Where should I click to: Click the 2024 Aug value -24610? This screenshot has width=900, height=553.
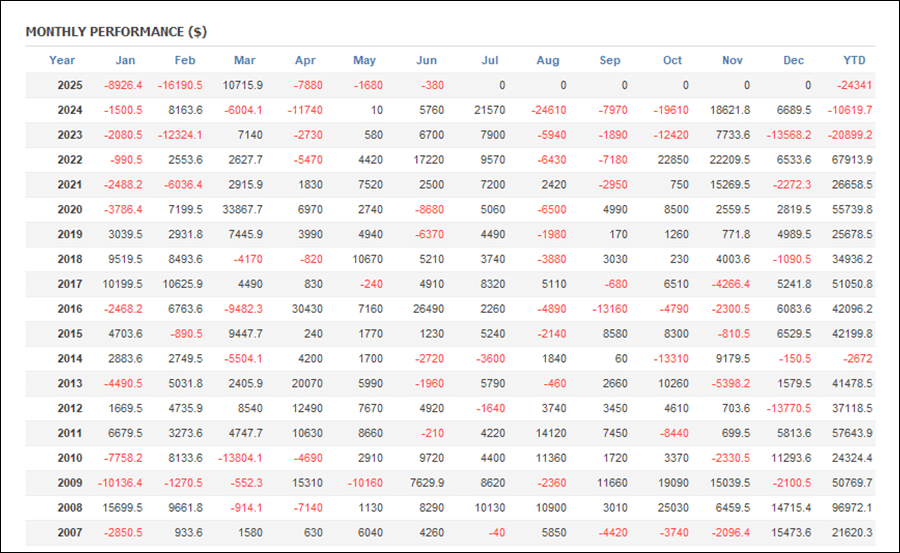pos(549,110)
